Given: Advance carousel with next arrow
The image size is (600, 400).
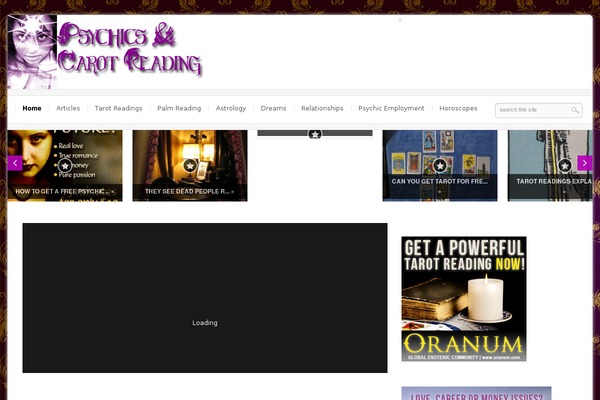Looking at the screenshot, I should click(585, 163).
